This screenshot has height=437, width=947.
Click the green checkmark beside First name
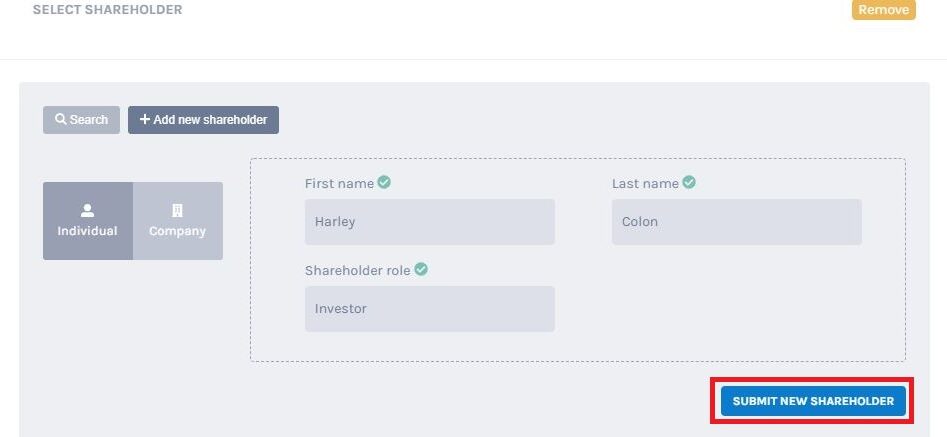tap(384, 182)
